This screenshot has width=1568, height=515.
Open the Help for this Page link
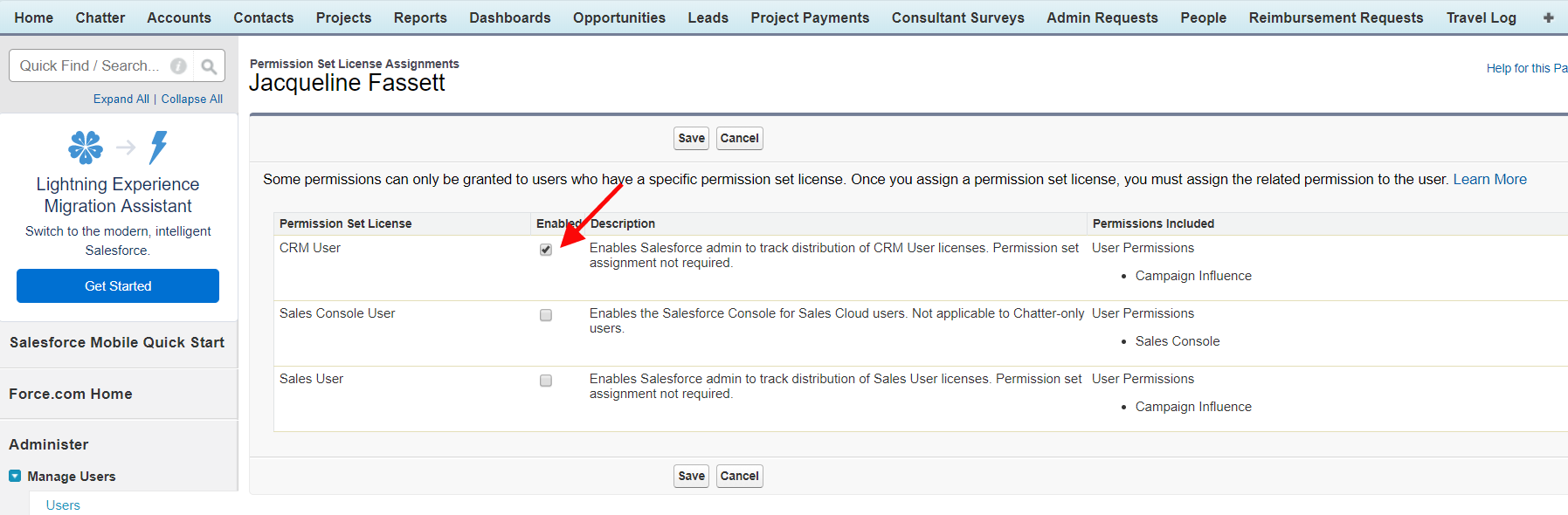(1526, 68)
